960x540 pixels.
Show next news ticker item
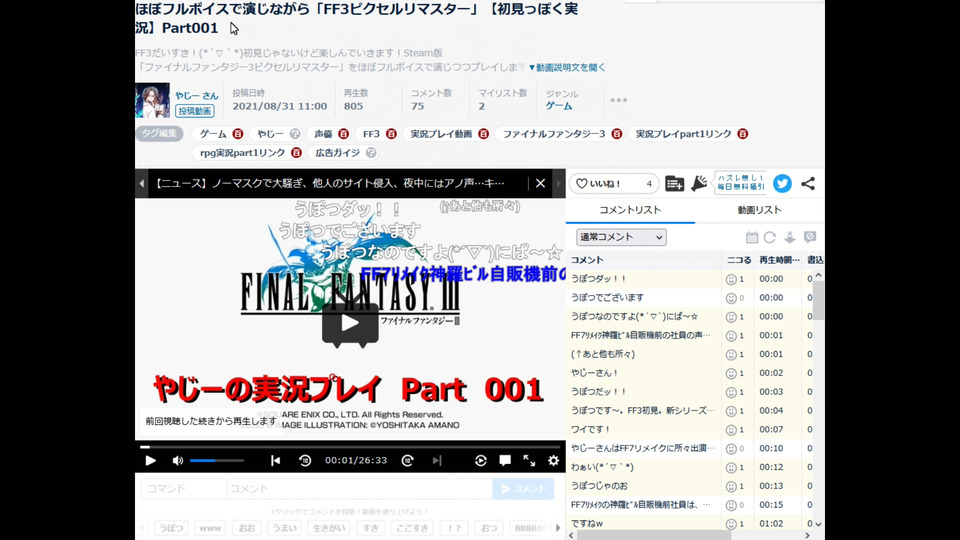558,183
